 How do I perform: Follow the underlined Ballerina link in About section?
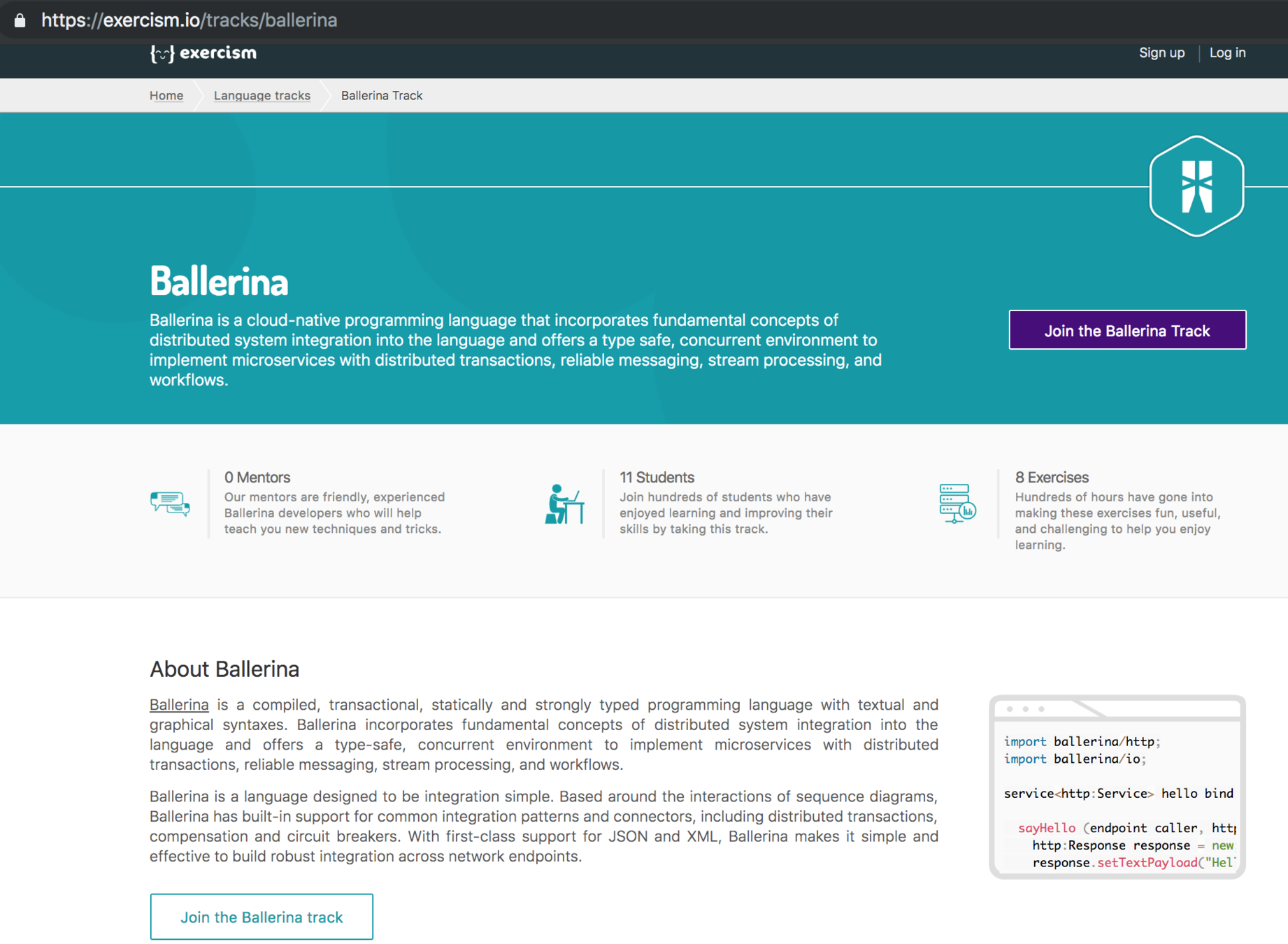point(179,704)
